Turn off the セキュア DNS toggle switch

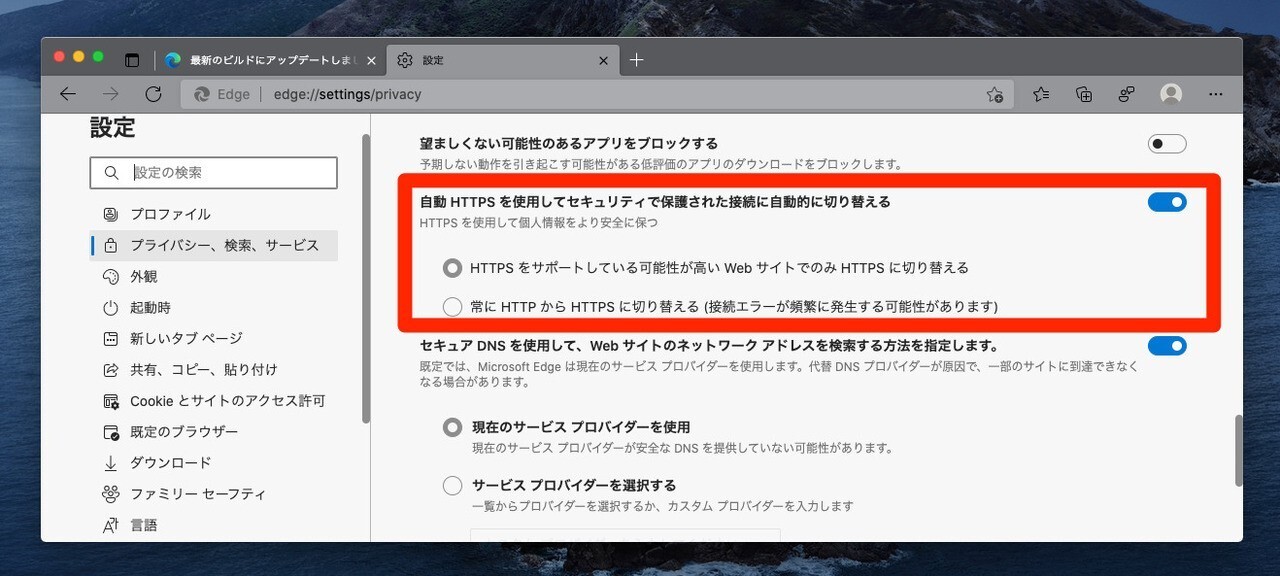[x=1167, y=346]
